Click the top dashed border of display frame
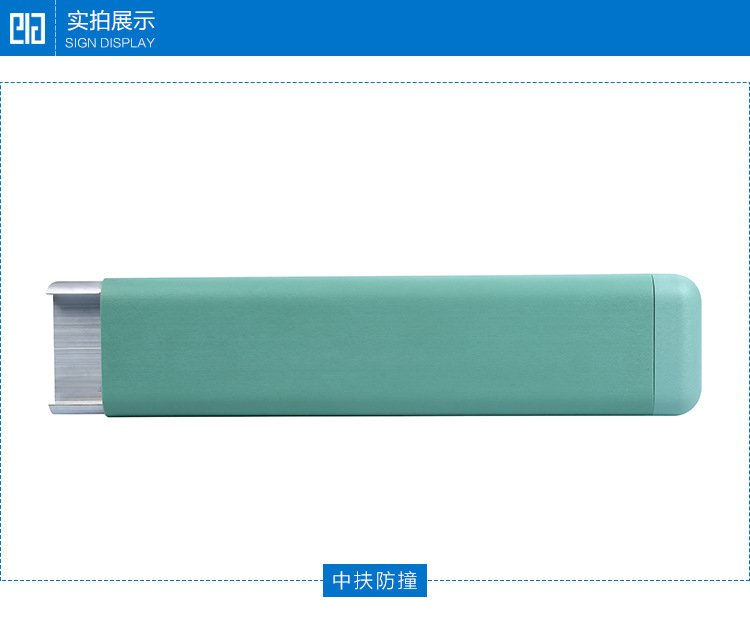 pos(375,83)
